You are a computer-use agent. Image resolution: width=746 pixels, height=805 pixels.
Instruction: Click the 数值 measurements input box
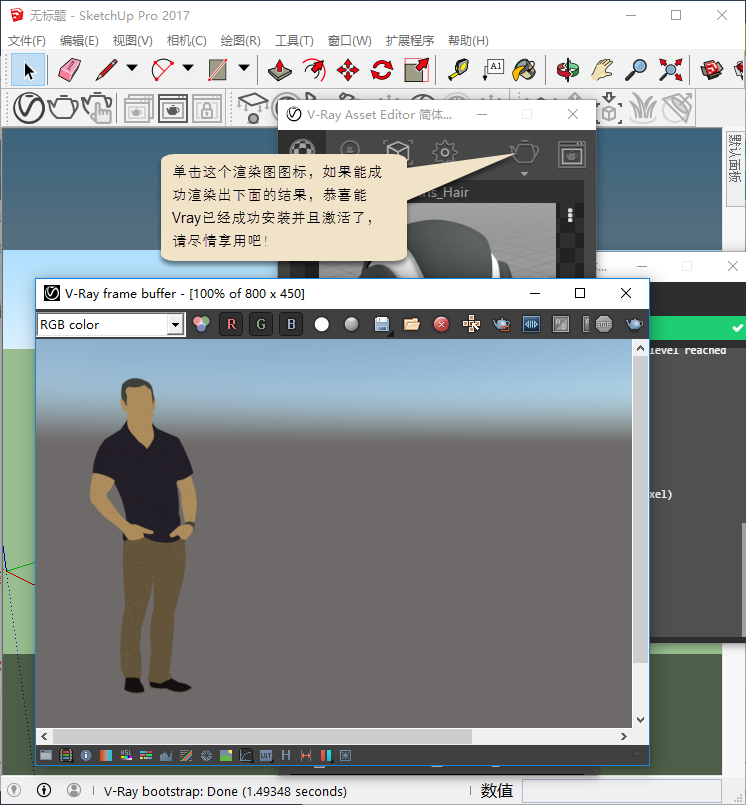point(622,791)
